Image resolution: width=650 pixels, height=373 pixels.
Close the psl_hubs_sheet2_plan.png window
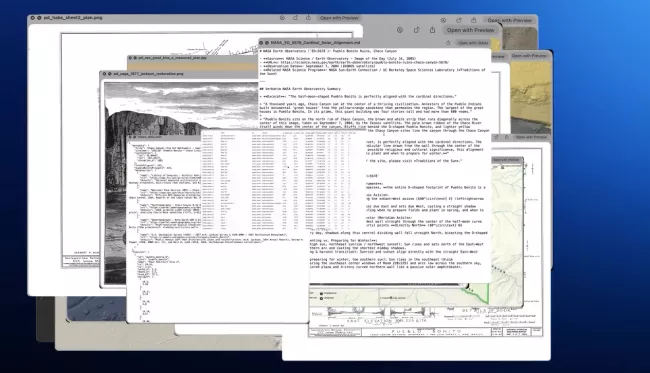33,18
